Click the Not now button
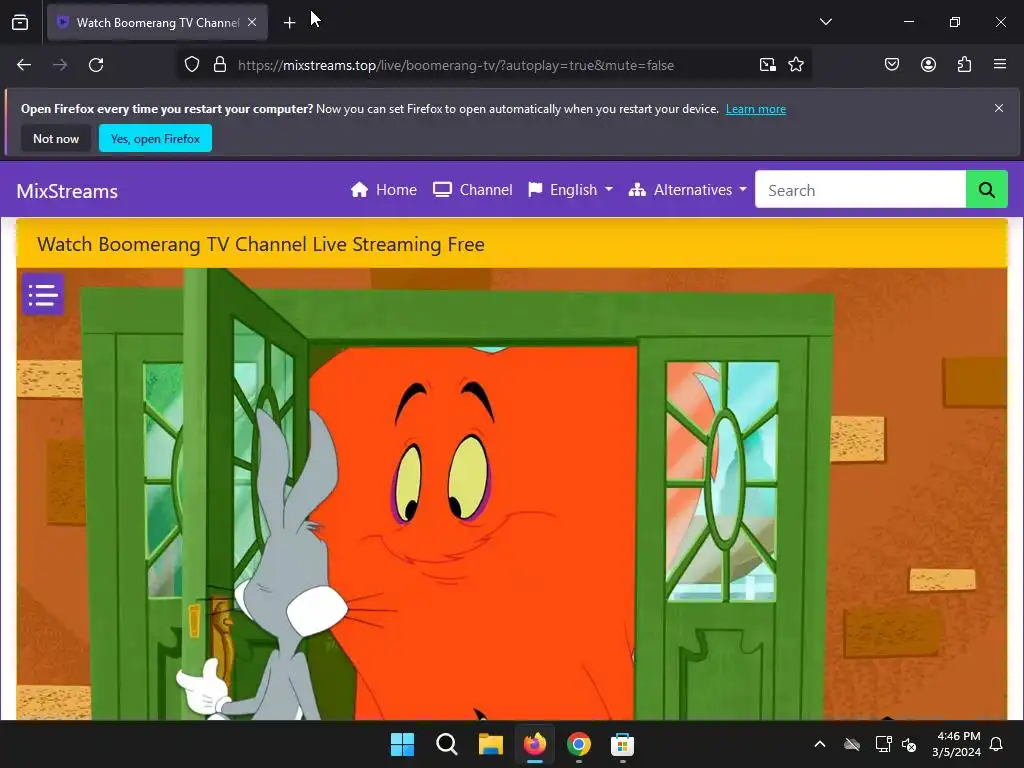Screen dimensions: 1024x768 (x=56, y=138)
